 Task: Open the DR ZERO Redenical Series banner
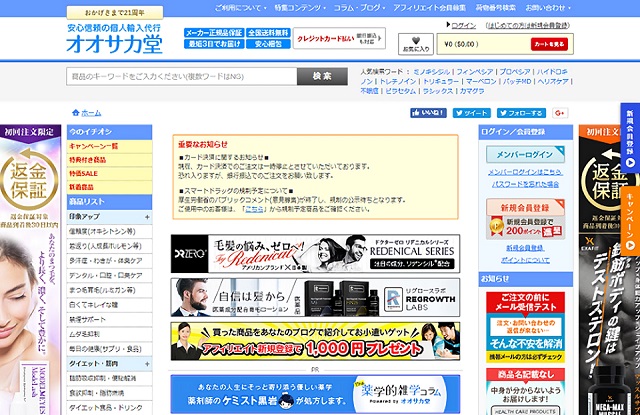[315, 253]
